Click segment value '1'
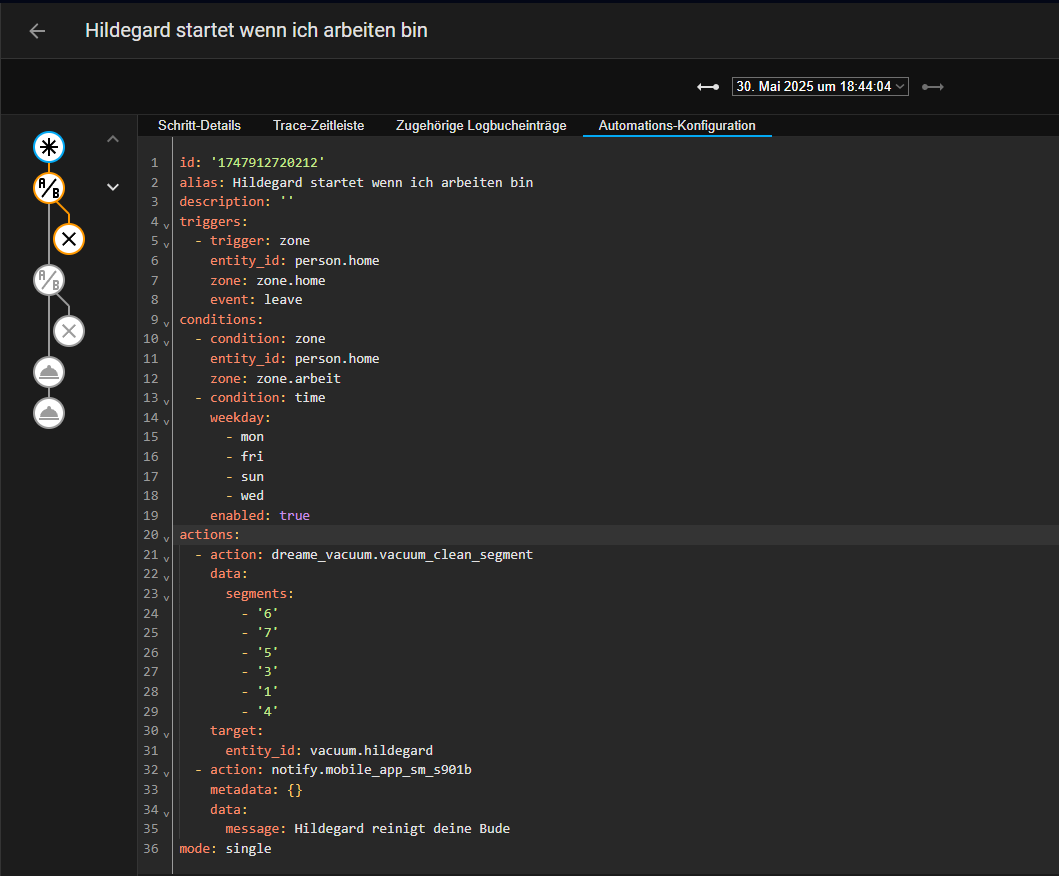 pyautogui.click(x=267, y=692)
